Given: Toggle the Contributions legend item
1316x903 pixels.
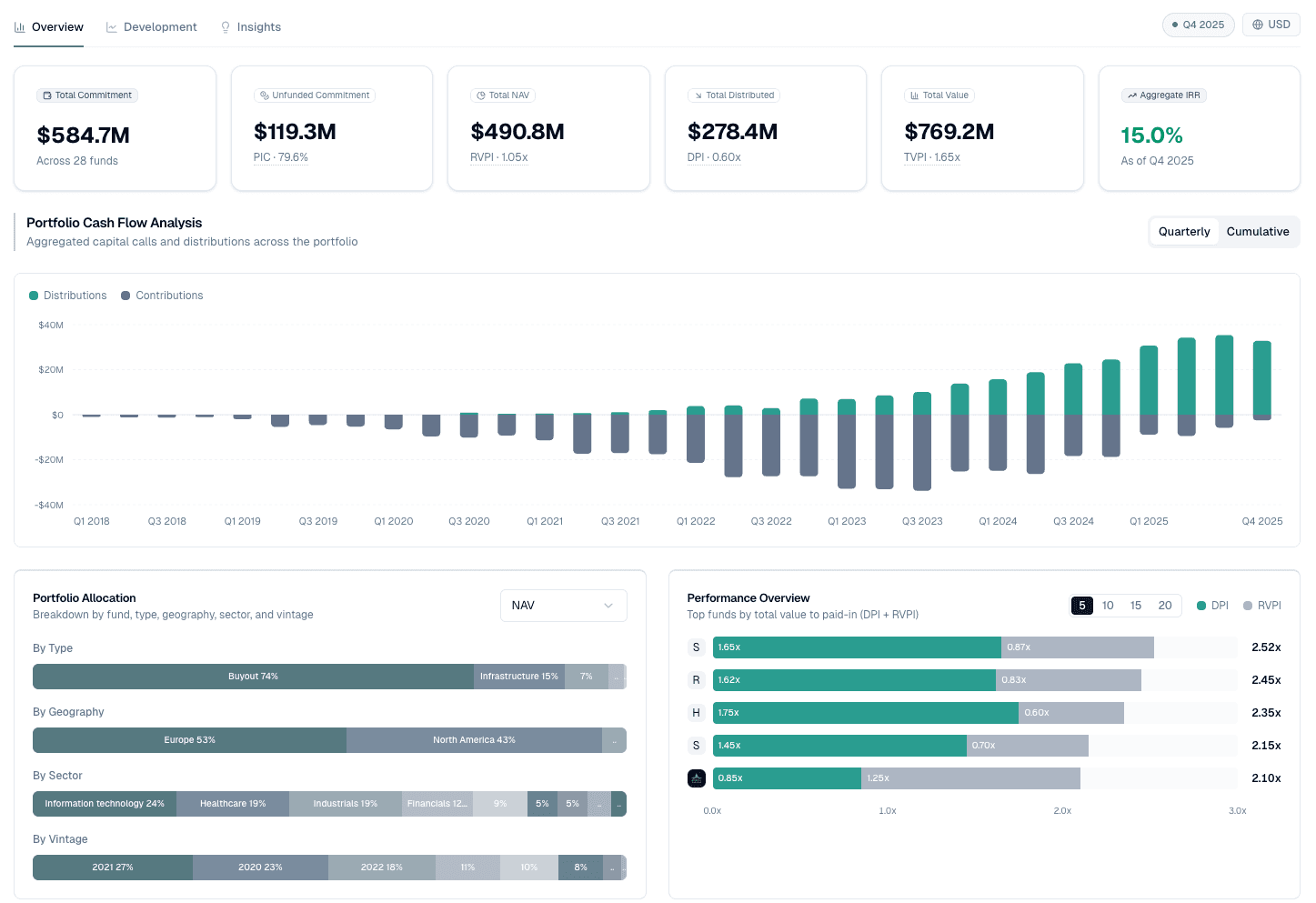Looking at the screenshot, I should (162, 296).
